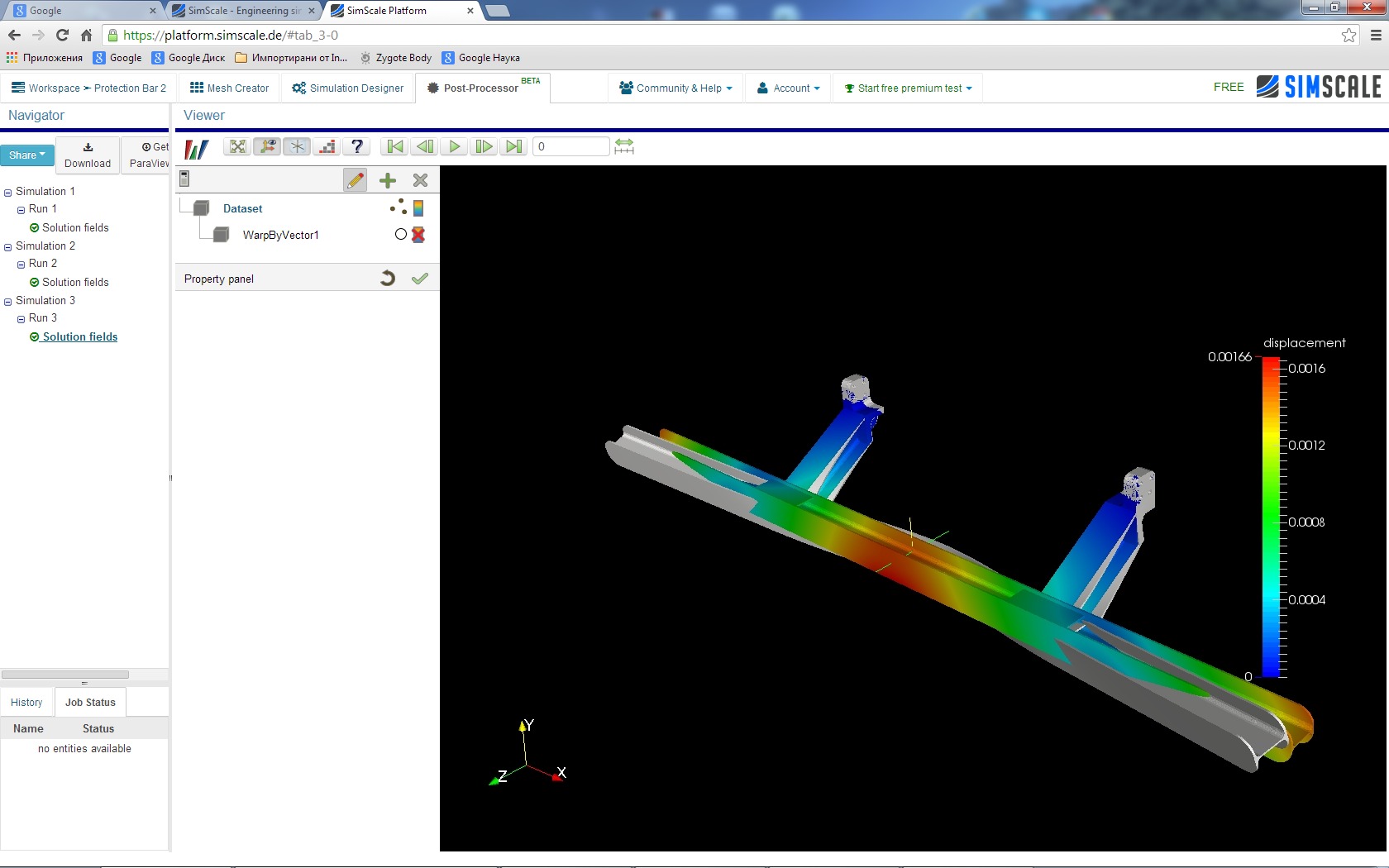This screenshot has height=868, width=1389.
Task: Play the animation
Action: (454, 147)
